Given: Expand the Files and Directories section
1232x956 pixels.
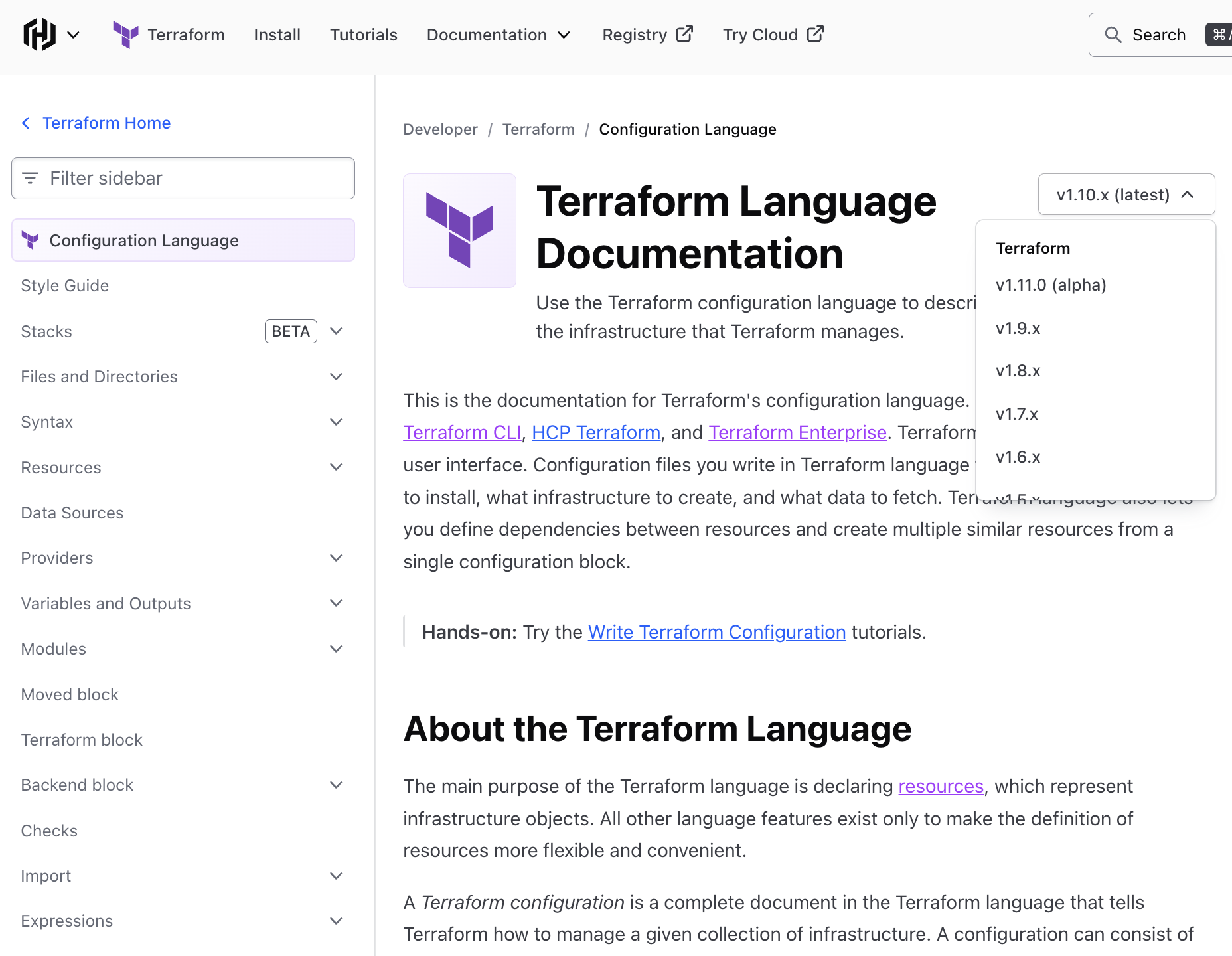Looking at the screenshot, I should tap(336, 376).
